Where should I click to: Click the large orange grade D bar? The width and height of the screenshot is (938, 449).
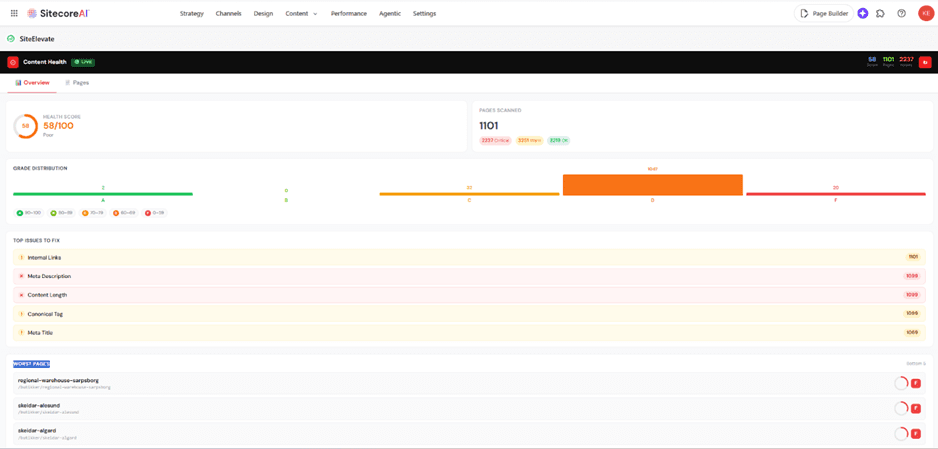[x=653, y=185]
